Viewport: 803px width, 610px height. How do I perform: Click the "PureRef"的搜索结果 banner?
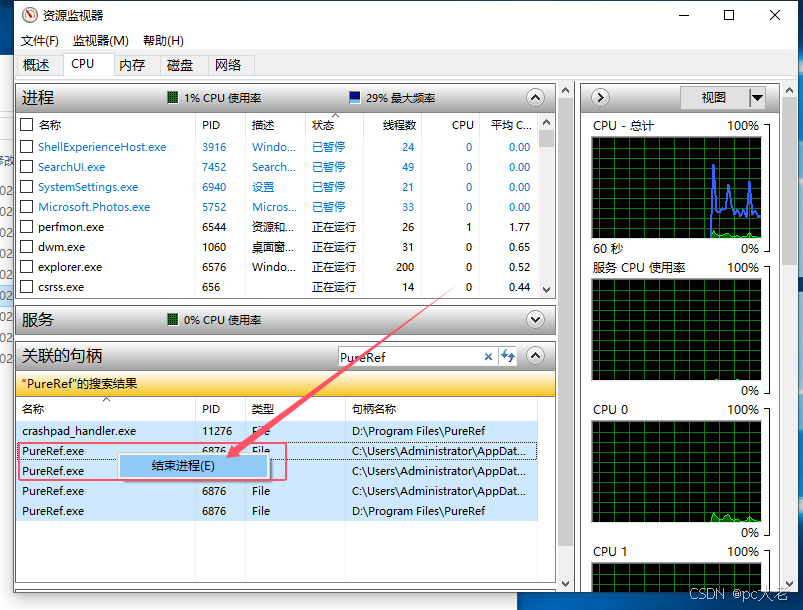285,384
